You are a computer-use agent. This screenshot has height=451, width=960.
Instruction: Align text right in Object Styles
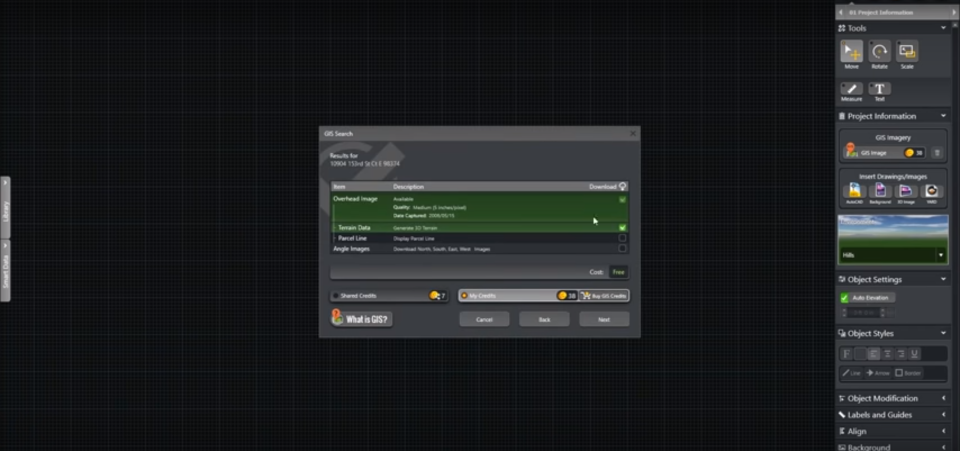(901, 354)
